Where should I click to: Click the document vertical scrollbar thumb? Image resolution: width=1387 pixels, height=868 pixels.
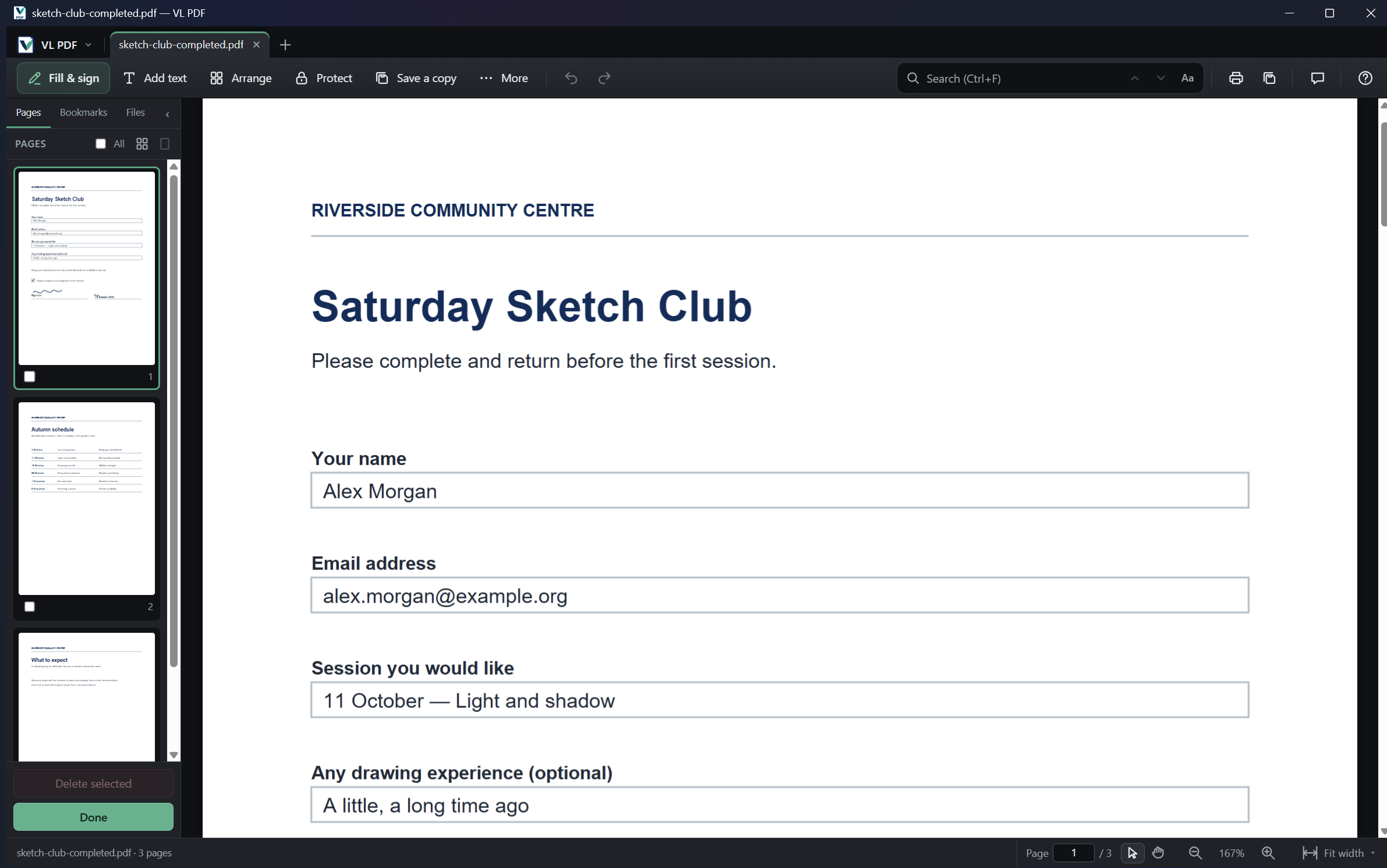pyautogui.click(x=1384, y=174)
